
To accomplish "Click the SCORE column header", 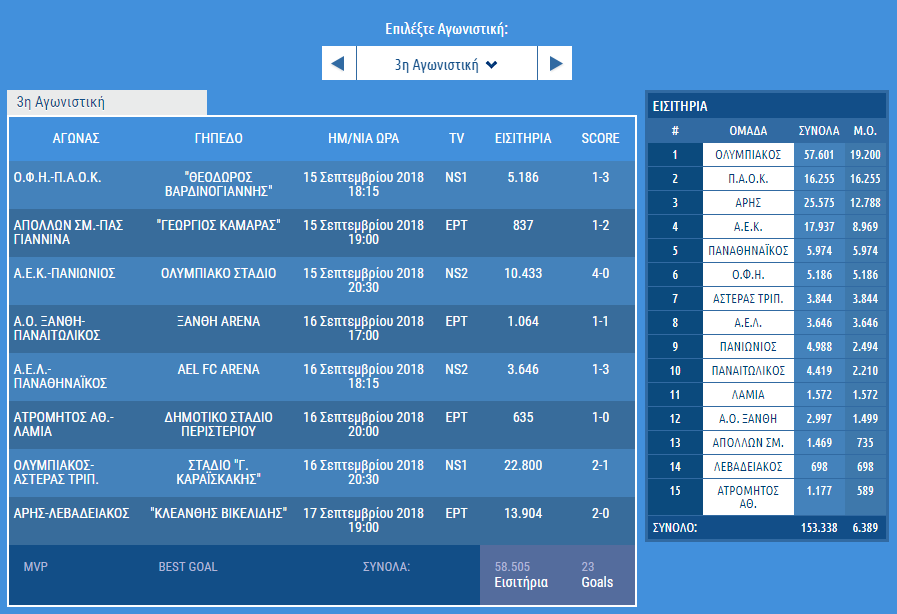I will tap(601, 138).
